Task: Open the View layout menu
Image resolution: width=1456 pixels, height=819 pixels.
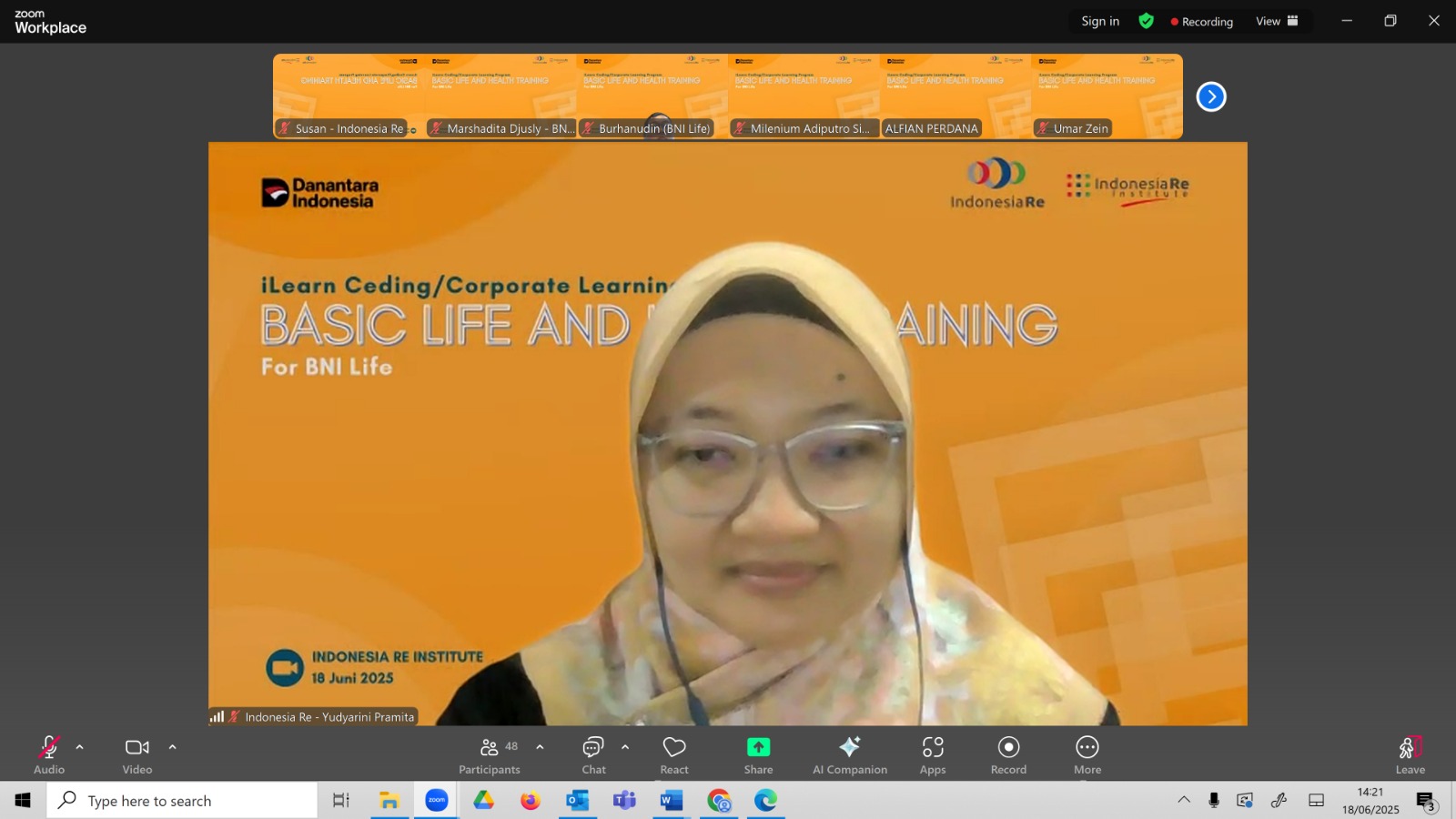Action: point(1277,21)
